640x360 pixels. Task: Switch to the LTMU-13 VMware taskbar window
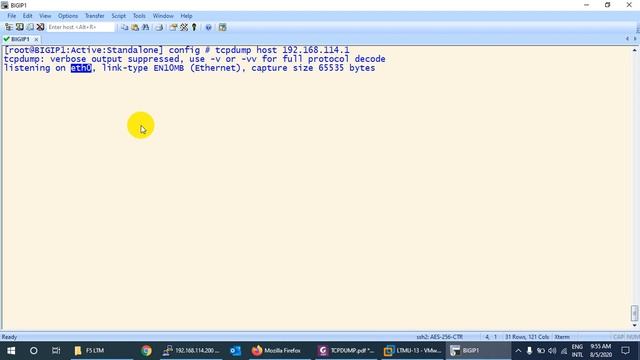[x=413, y=351]
